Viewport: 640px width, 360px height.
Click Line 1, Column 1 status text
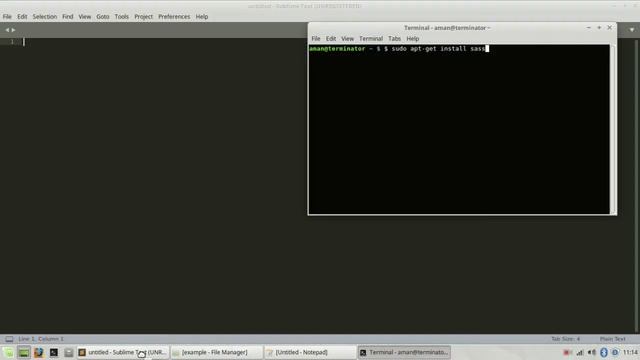tap(41, 339)
